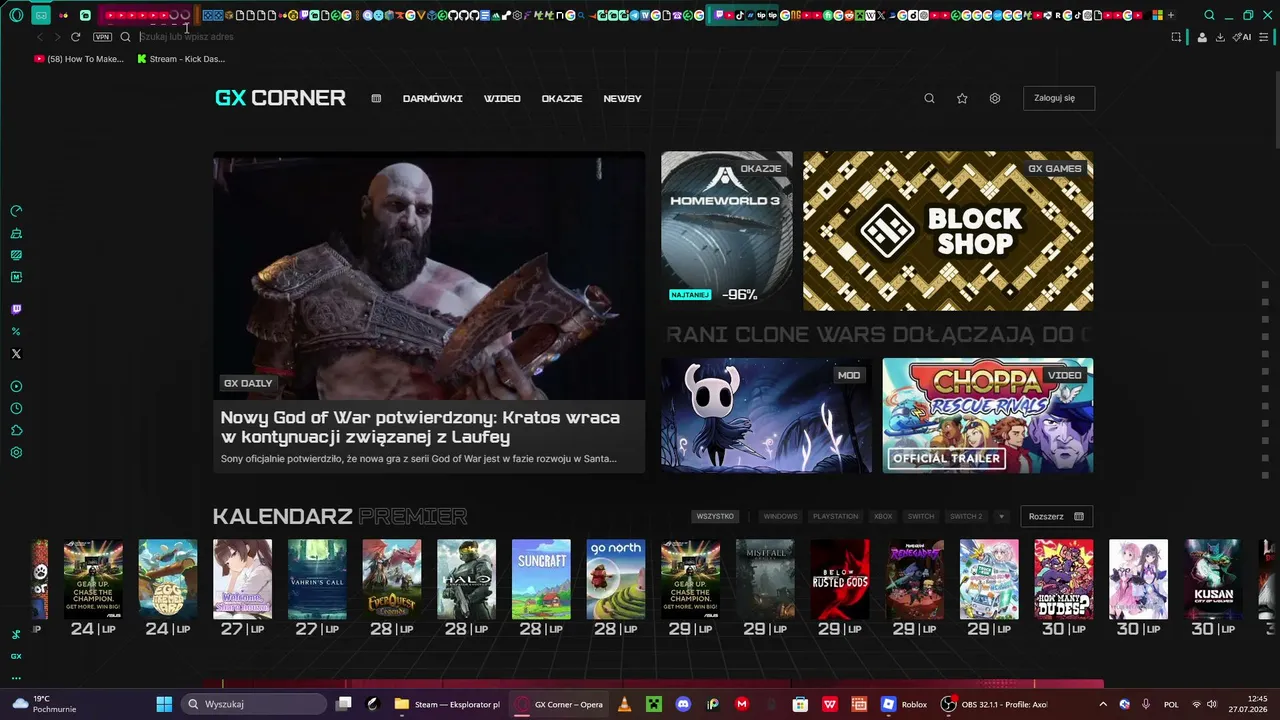Open the sidebar three-dots more menu
1280x720 pixels.
coord(16,678)
